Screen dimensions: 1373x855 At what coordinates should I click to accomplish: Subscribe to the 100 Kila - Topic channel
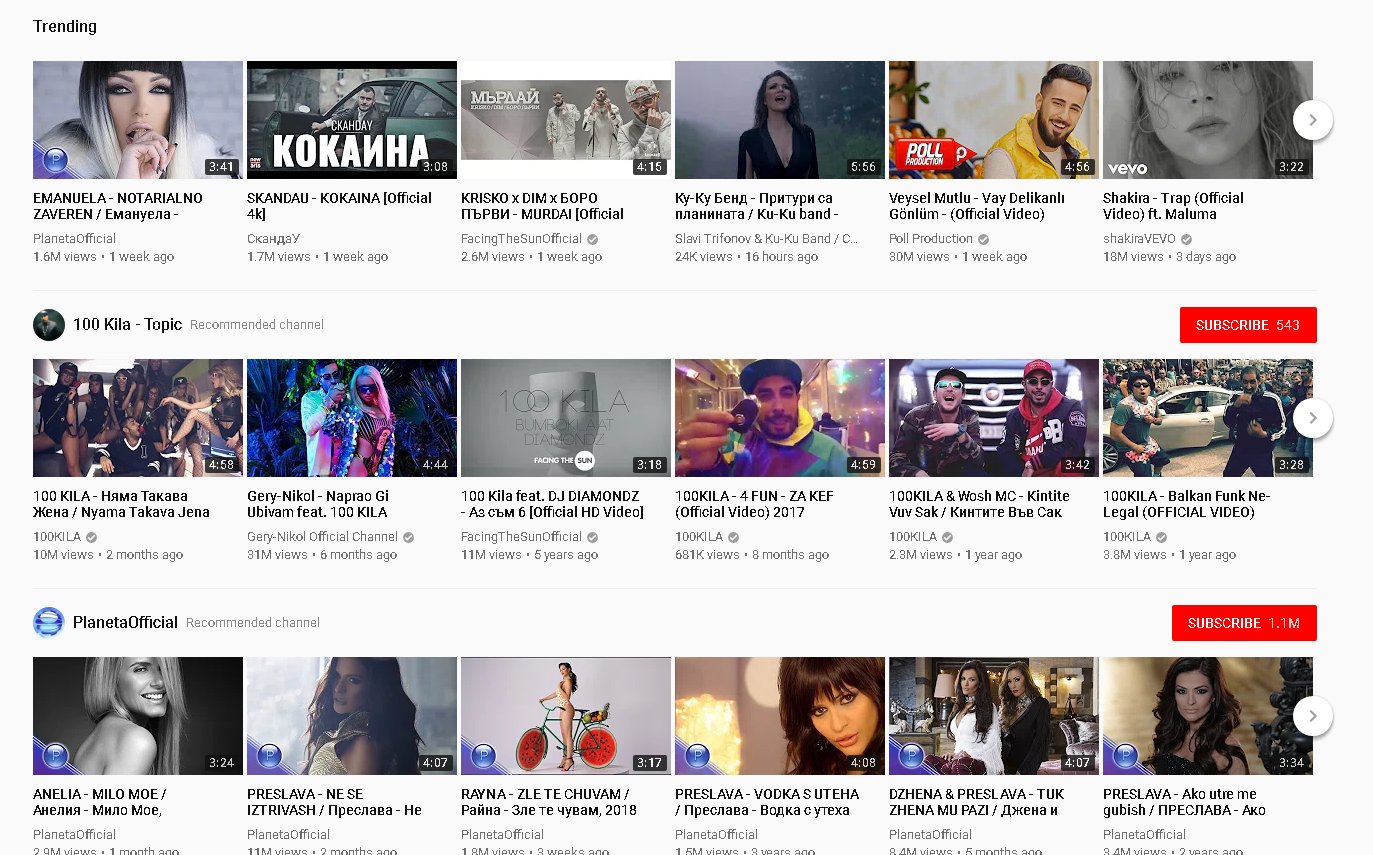click(1248, 325)
